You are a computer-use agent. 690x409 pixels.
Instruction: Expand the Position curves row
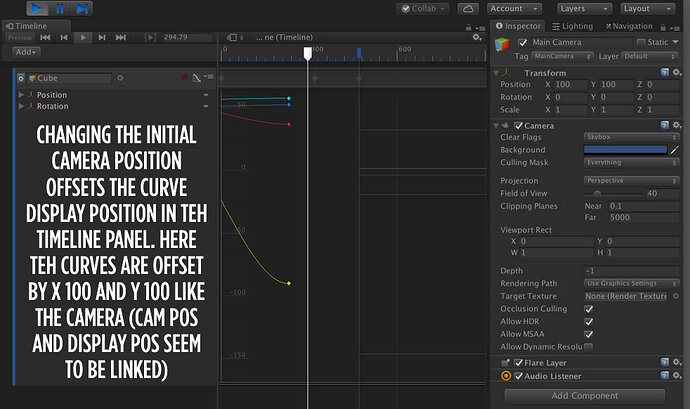[21, 95]
